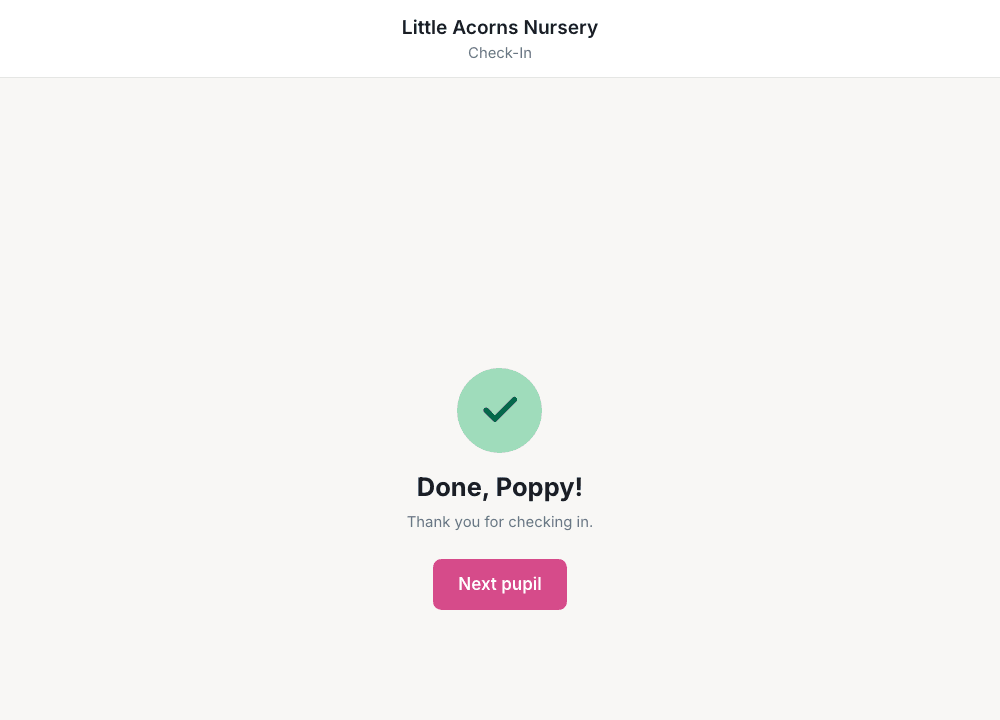This screenshot has height=720, width=1000.
Task: Click the Done, Poppy! heading
Action: [x=499, y=487]
